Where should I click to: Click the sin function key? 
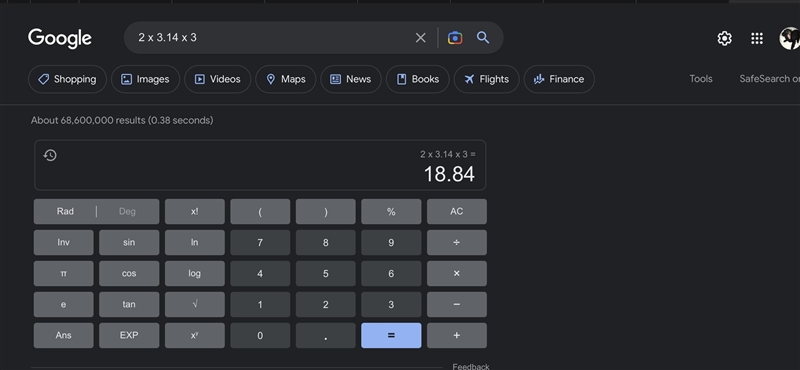(x=129, y=242)
